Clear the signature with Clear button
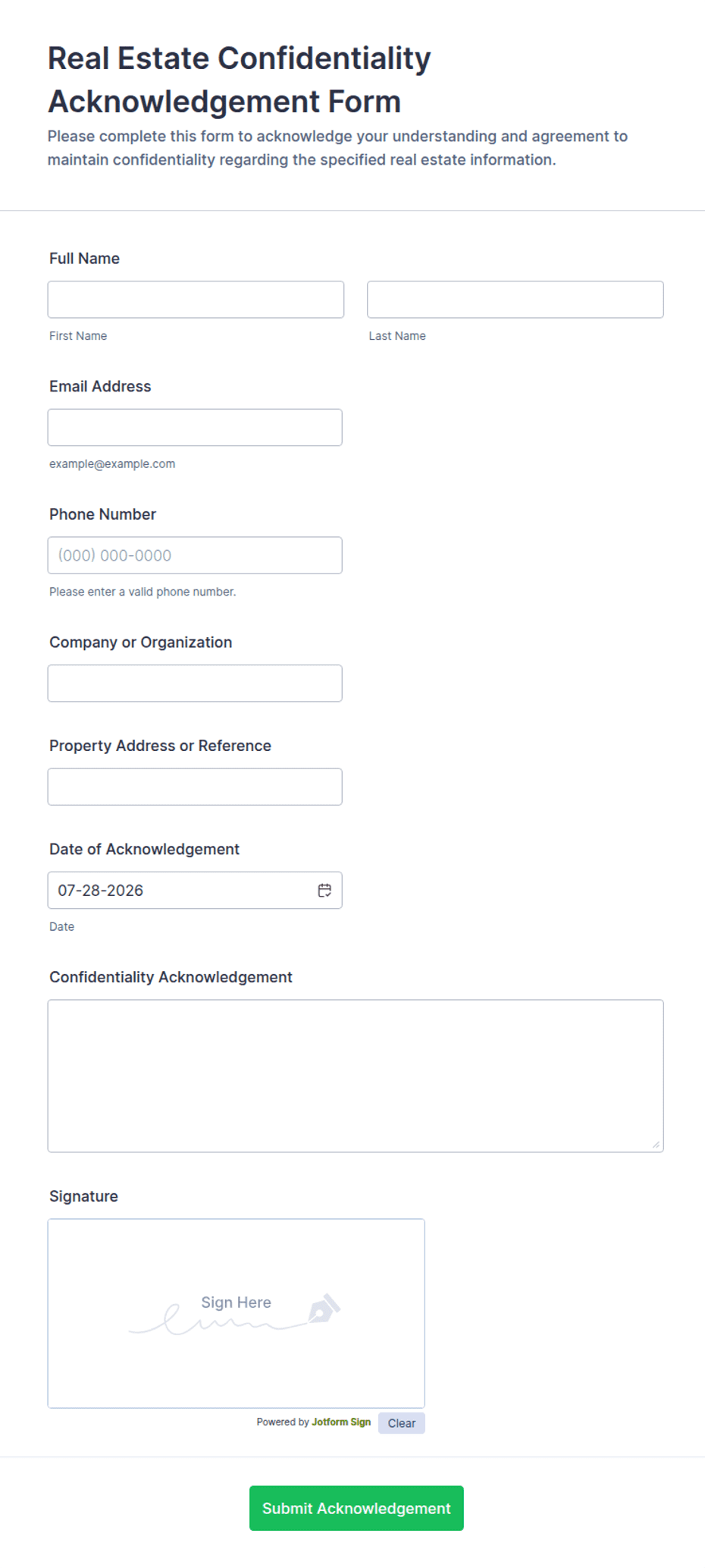Viewport: 705px width, 1568px height. tap(402, 1423)
